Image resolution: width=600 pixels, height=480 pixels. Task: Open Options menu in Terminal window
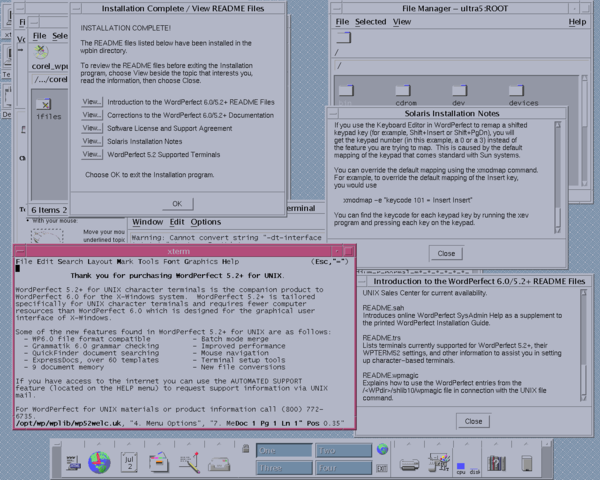206,222
